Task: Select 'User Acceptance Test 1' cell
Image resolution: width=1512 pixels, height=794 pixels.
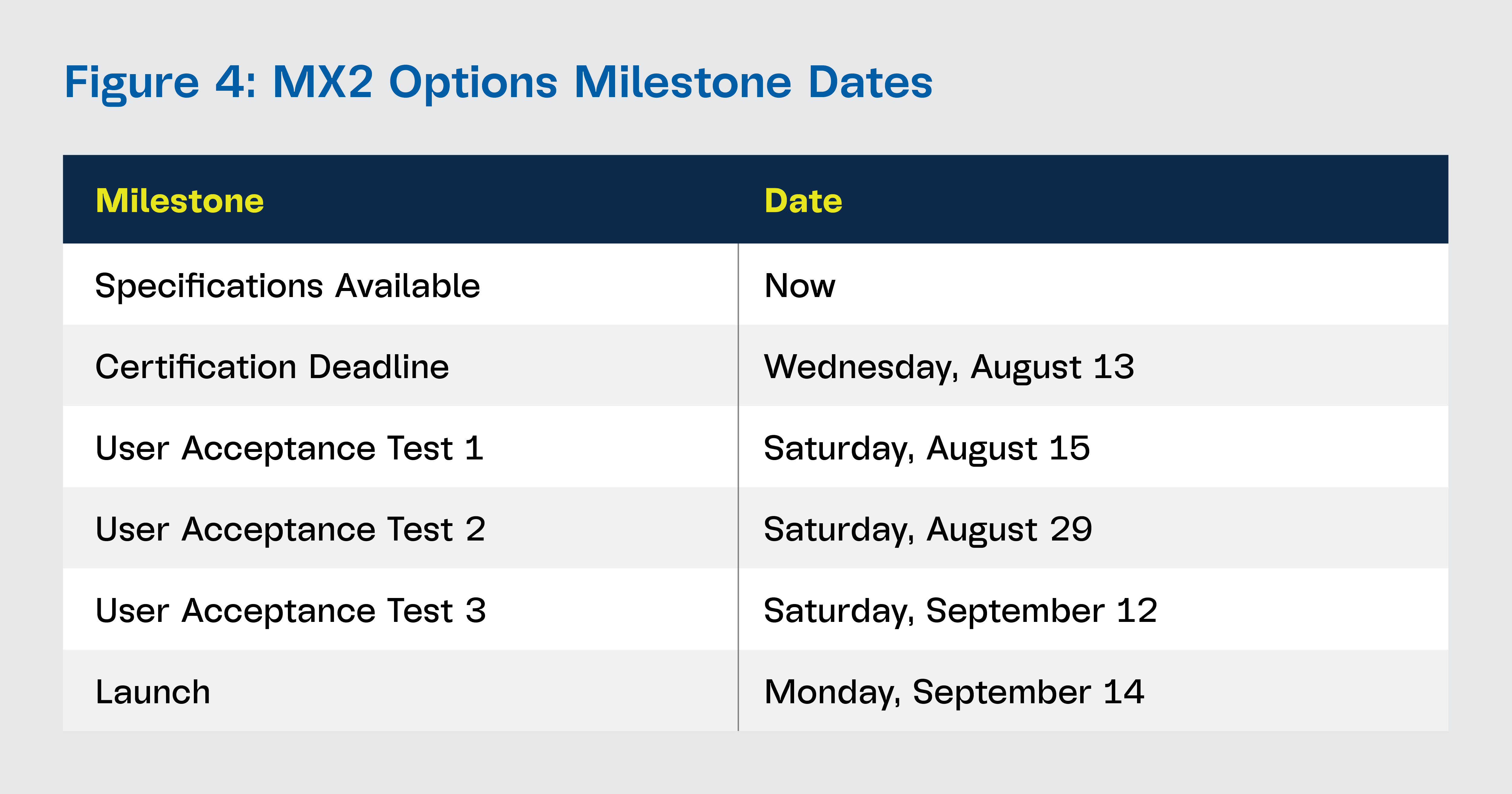Action: click(x=289, y=448)
